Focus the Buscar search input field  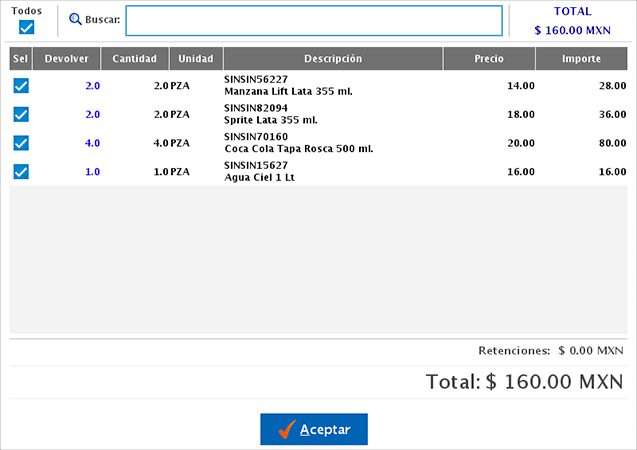click(314, 21)
